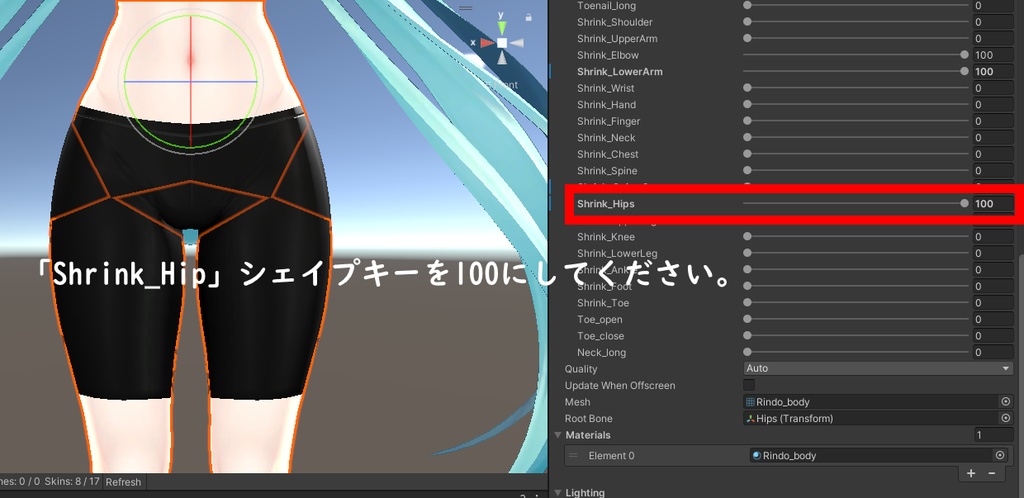Click the Shrink_Hand value field
1024x498 pixels.
click(993, 104)
